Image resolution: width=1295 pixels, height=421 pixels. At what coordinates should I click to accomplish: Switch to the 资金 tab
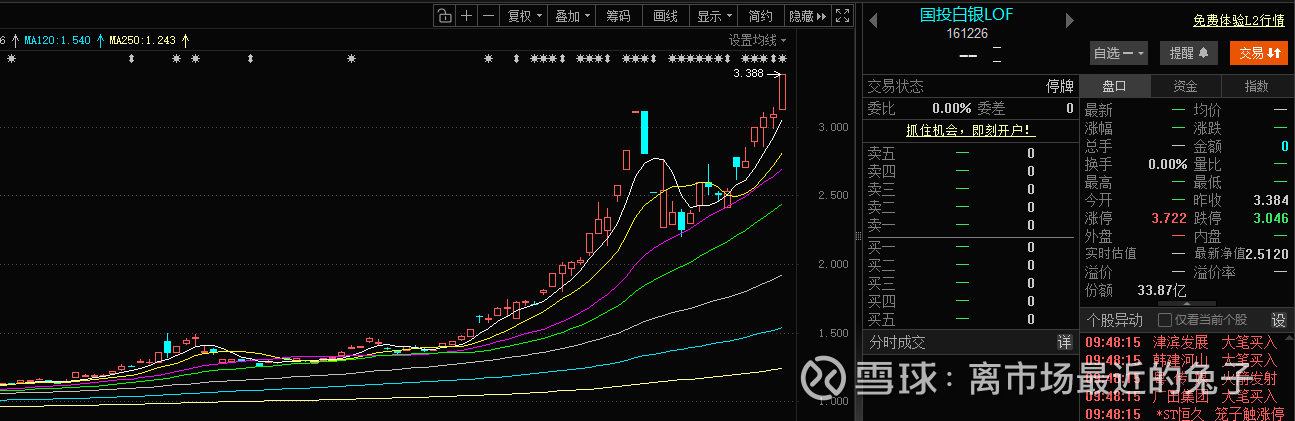1186,86
